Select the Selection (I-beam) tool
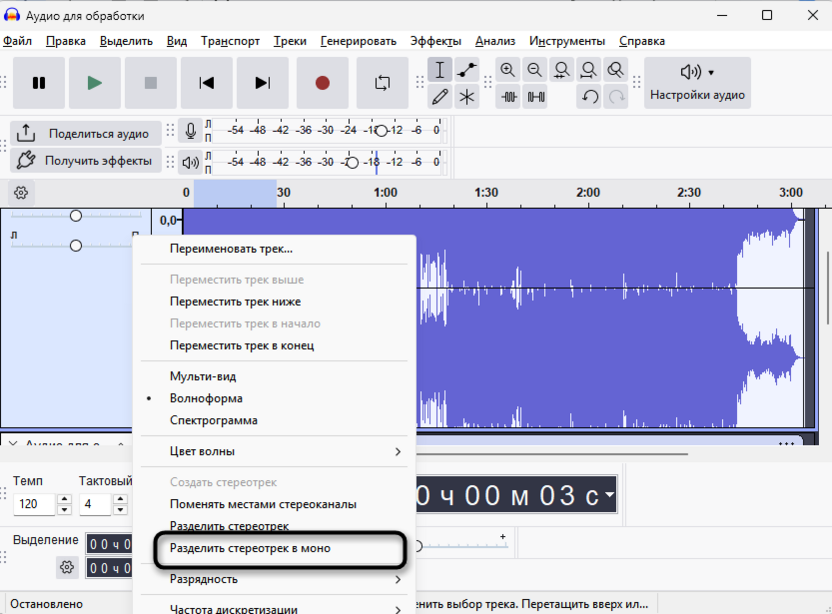This screenshot has width=832, height=614. pyautogui.click(x=440, y=70)
